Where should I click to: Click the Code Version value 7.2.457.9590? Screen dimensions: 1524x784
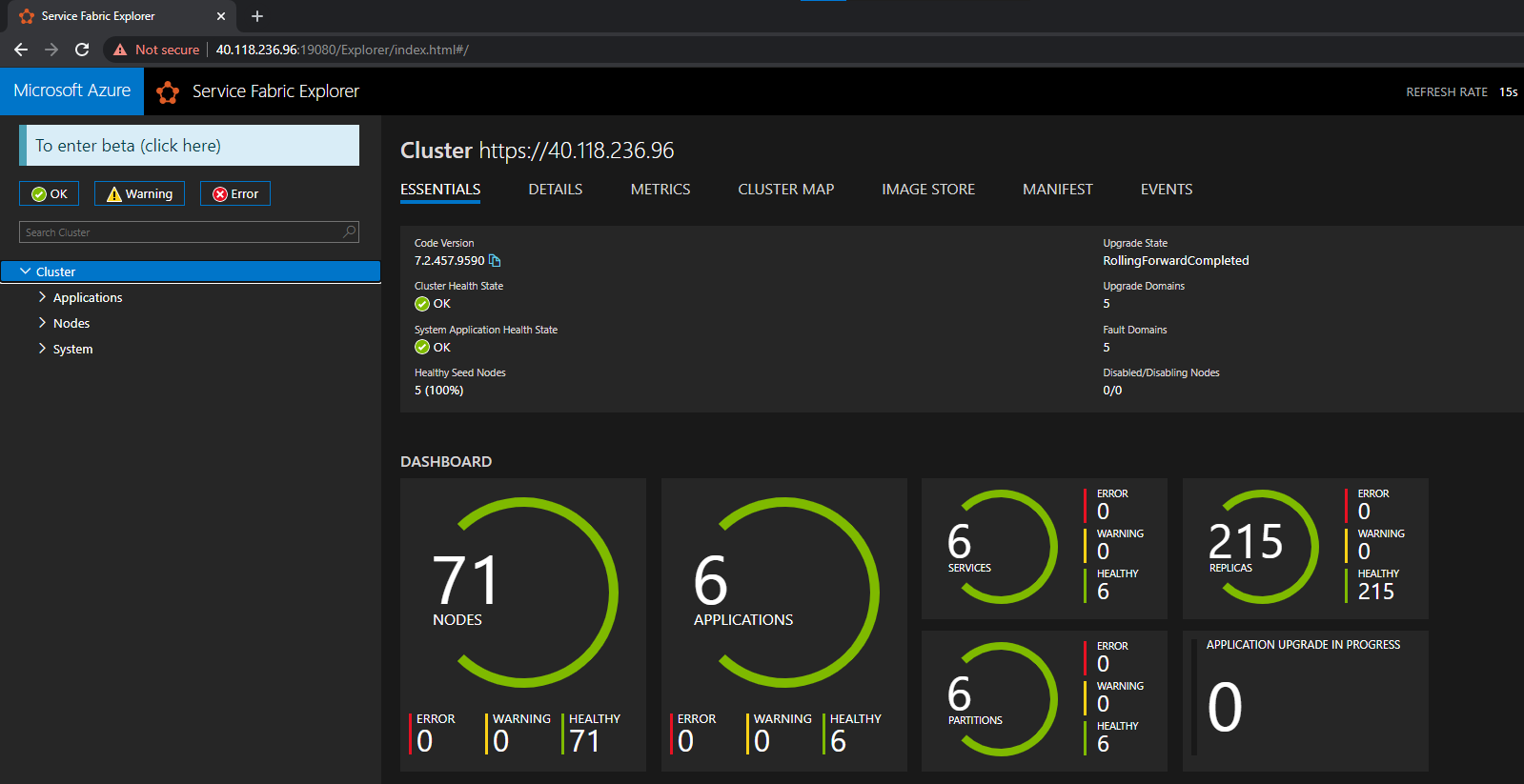[449, 260]
